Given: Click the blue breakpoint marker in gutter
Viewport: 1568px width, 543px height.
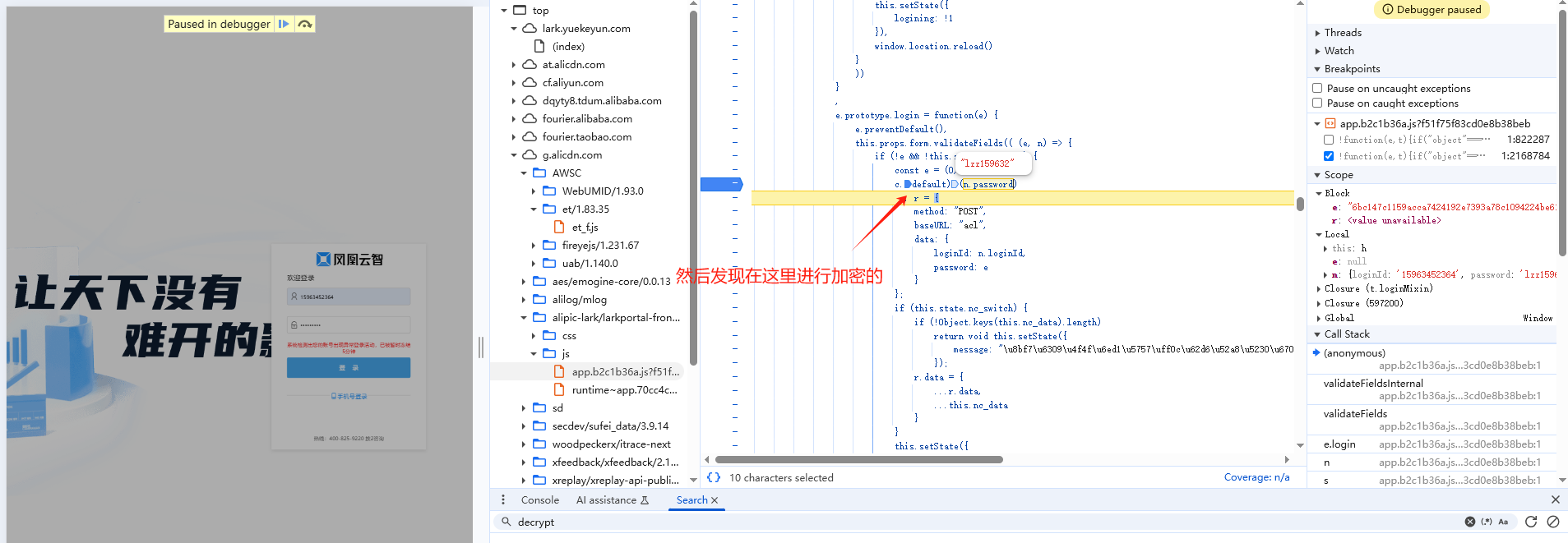Looking at the screenshot, I should (721, 184).
